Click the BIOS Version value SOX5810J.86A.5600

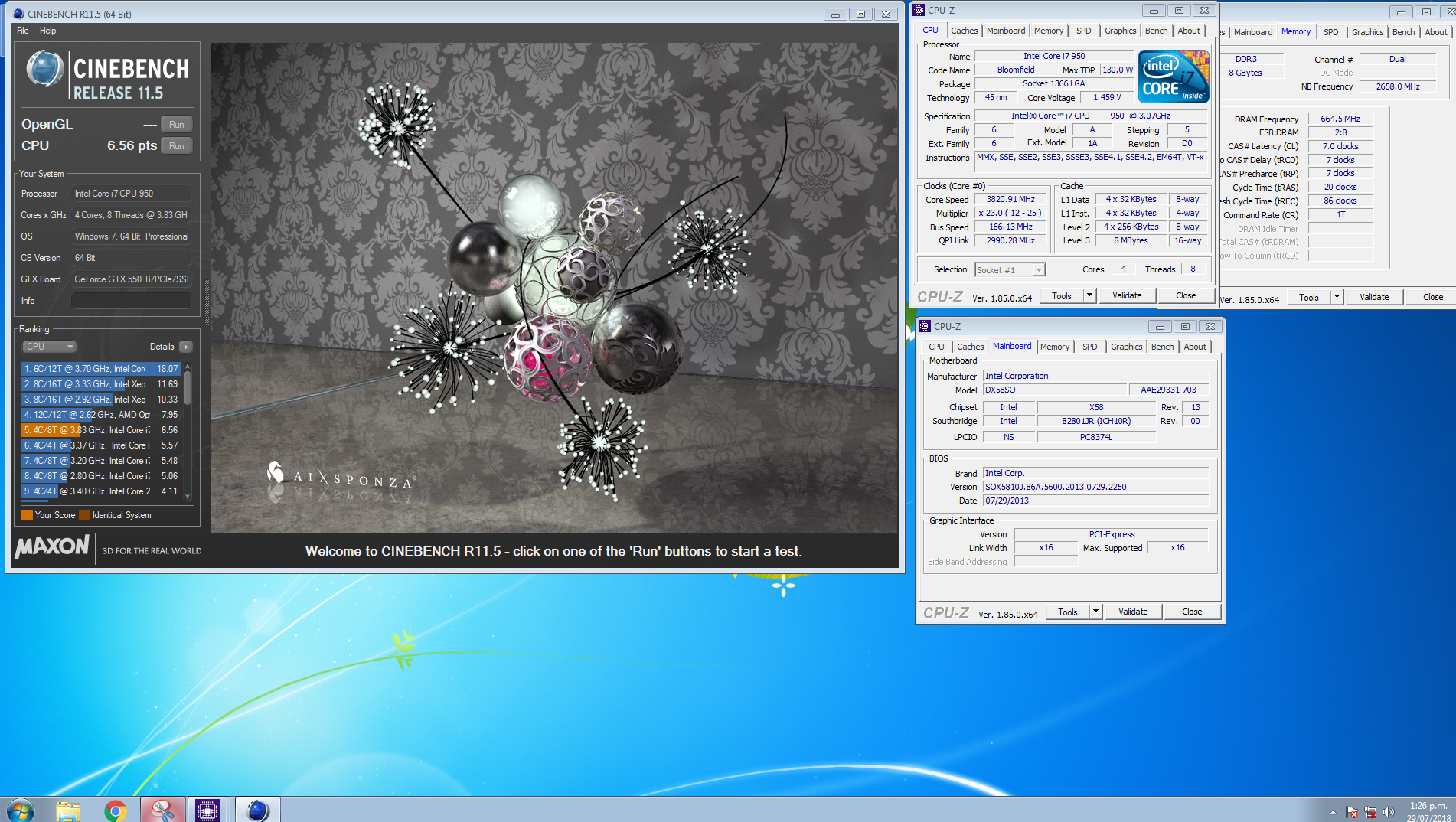[1095, 487]
